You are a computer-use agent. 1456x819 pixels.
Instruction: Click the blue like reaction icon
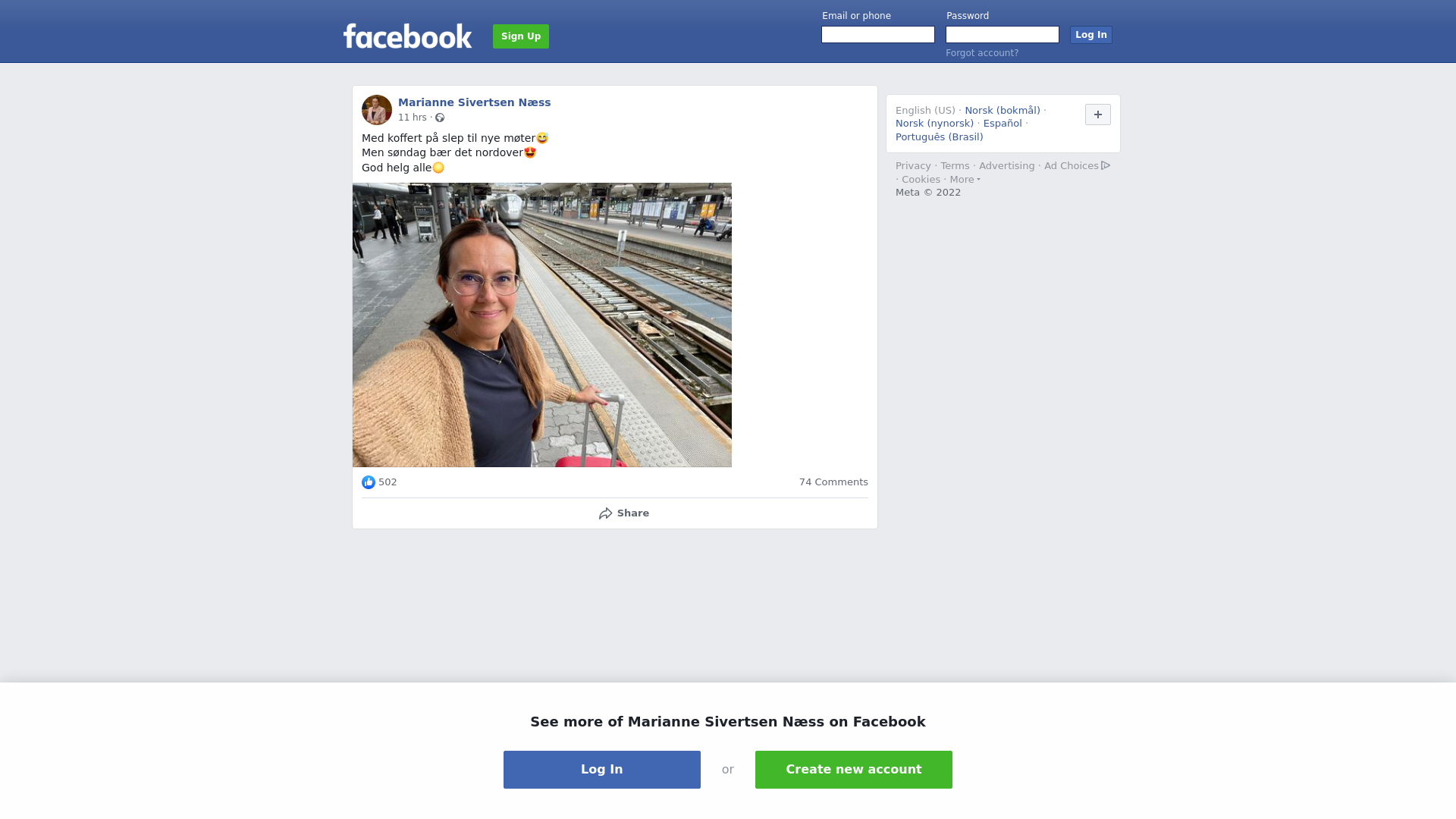pyautogui.click(x=369, y=482)
